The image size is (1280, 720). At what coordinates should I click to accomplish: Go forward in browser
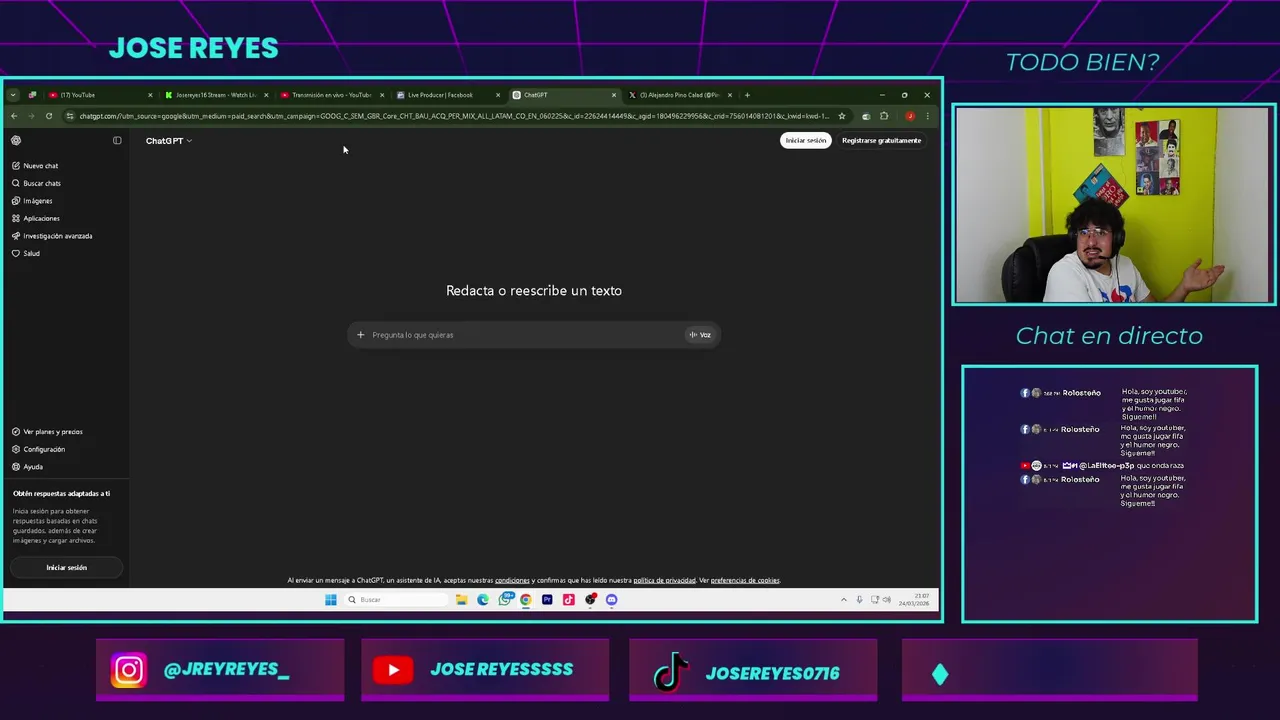pos(31,116)
